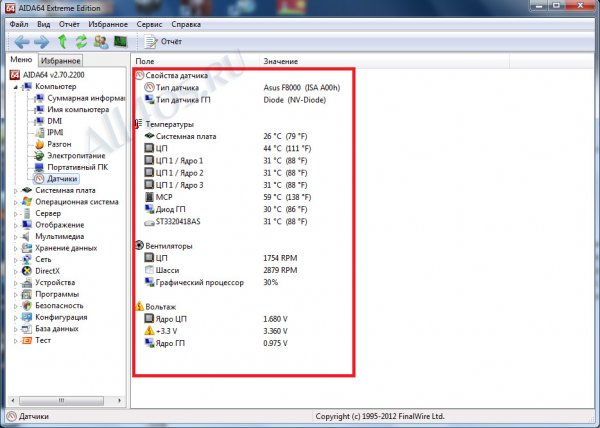Click the Шасси fan row icon
The height and width of the screenshot is (428, 600).
pos(149,270)
